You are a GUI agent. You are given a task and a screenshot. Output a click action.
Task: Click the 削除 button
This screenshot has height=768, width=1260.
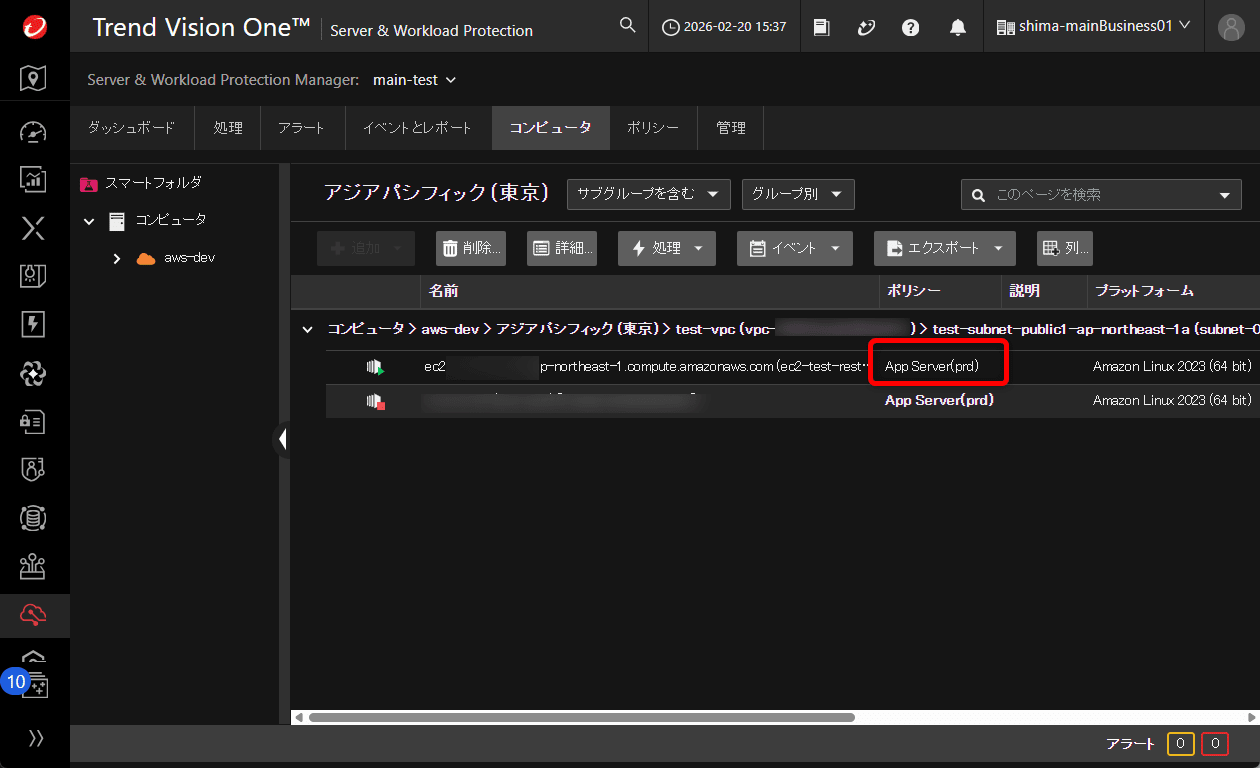tap(471, 248)
